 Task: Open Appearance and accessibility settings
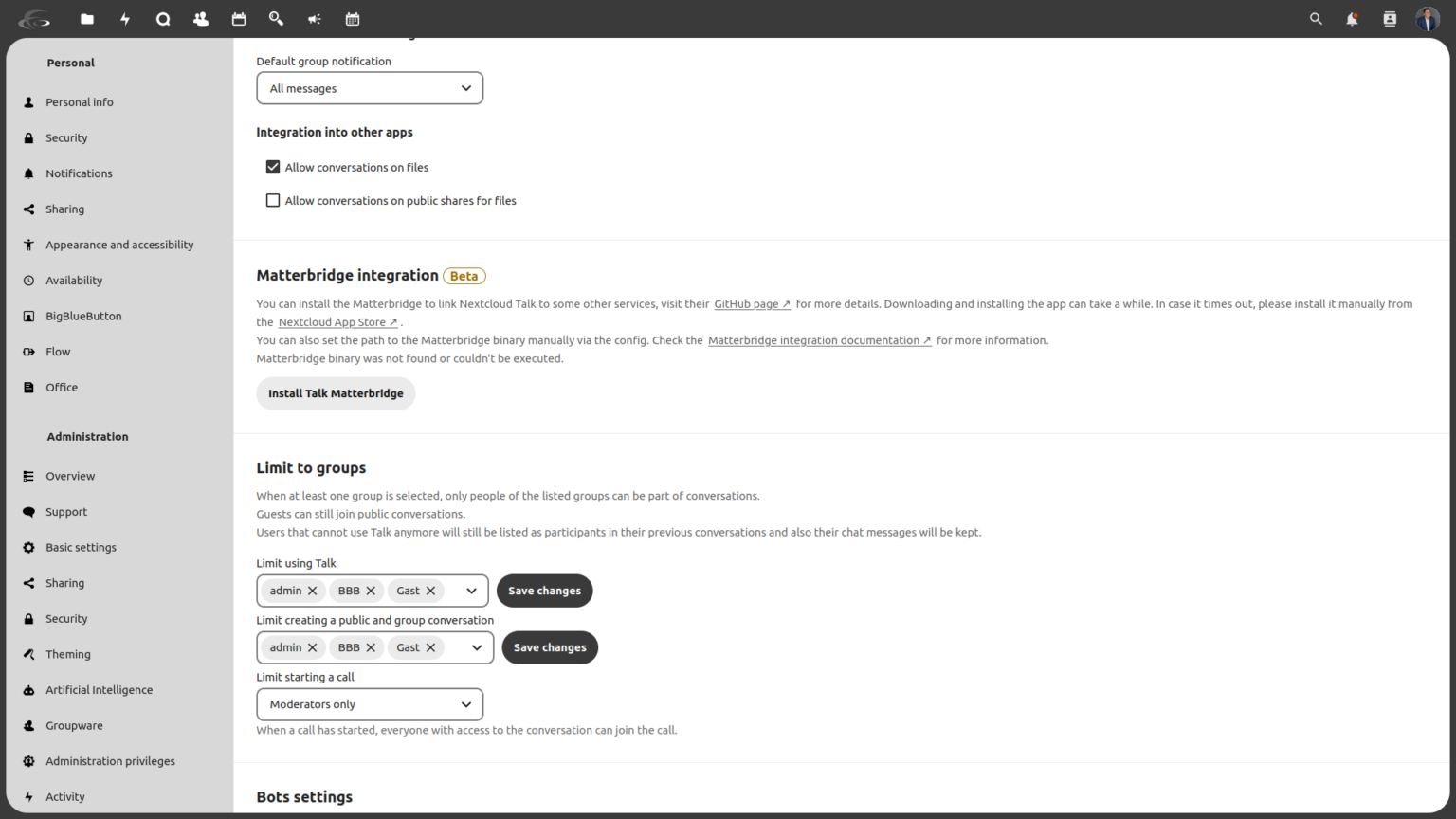coord(119,244)
